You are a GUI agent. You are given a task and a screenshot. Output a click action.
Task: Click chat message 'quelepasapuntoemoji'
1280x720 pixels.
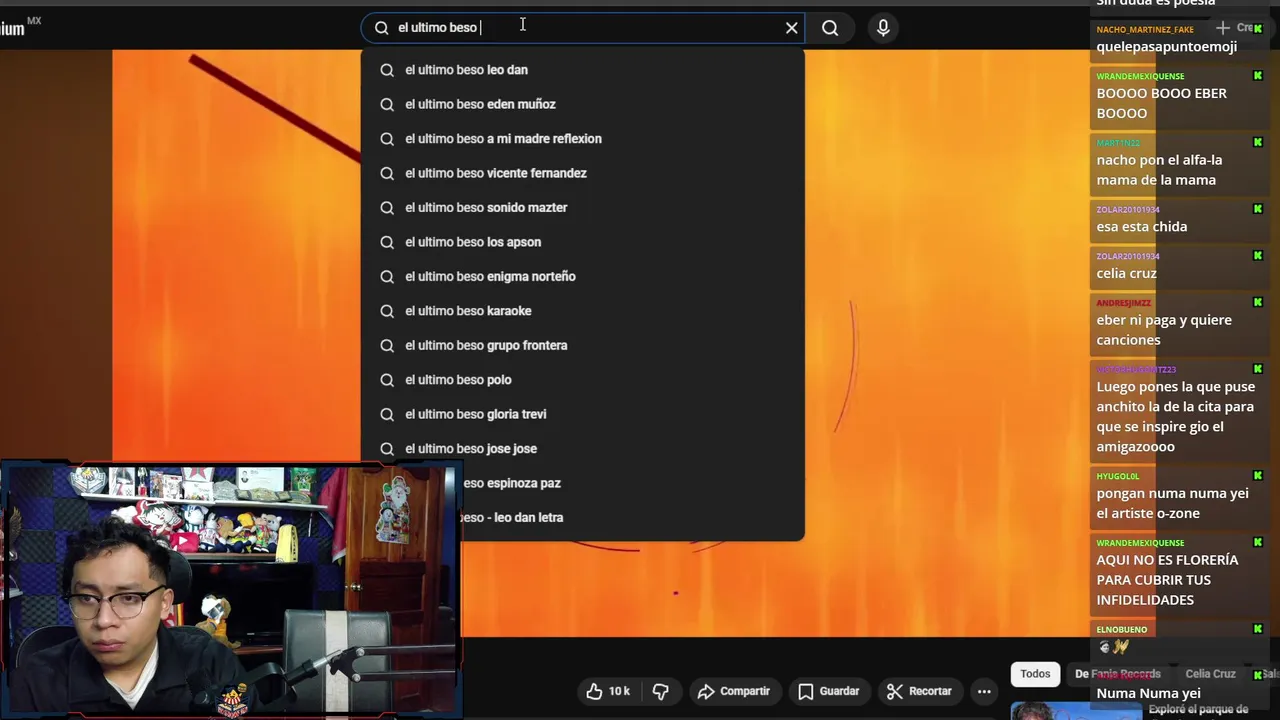click(1166, 47)
